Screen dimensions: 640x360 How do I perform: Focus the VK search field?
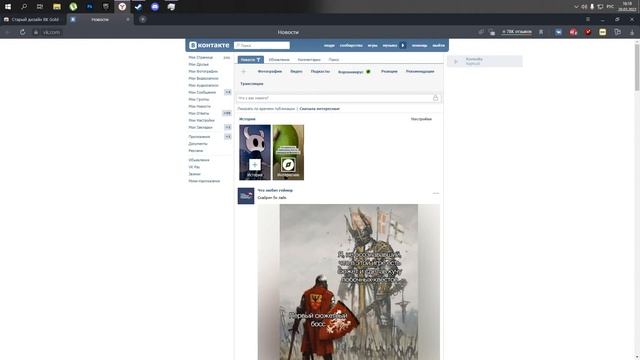[262, 45]
